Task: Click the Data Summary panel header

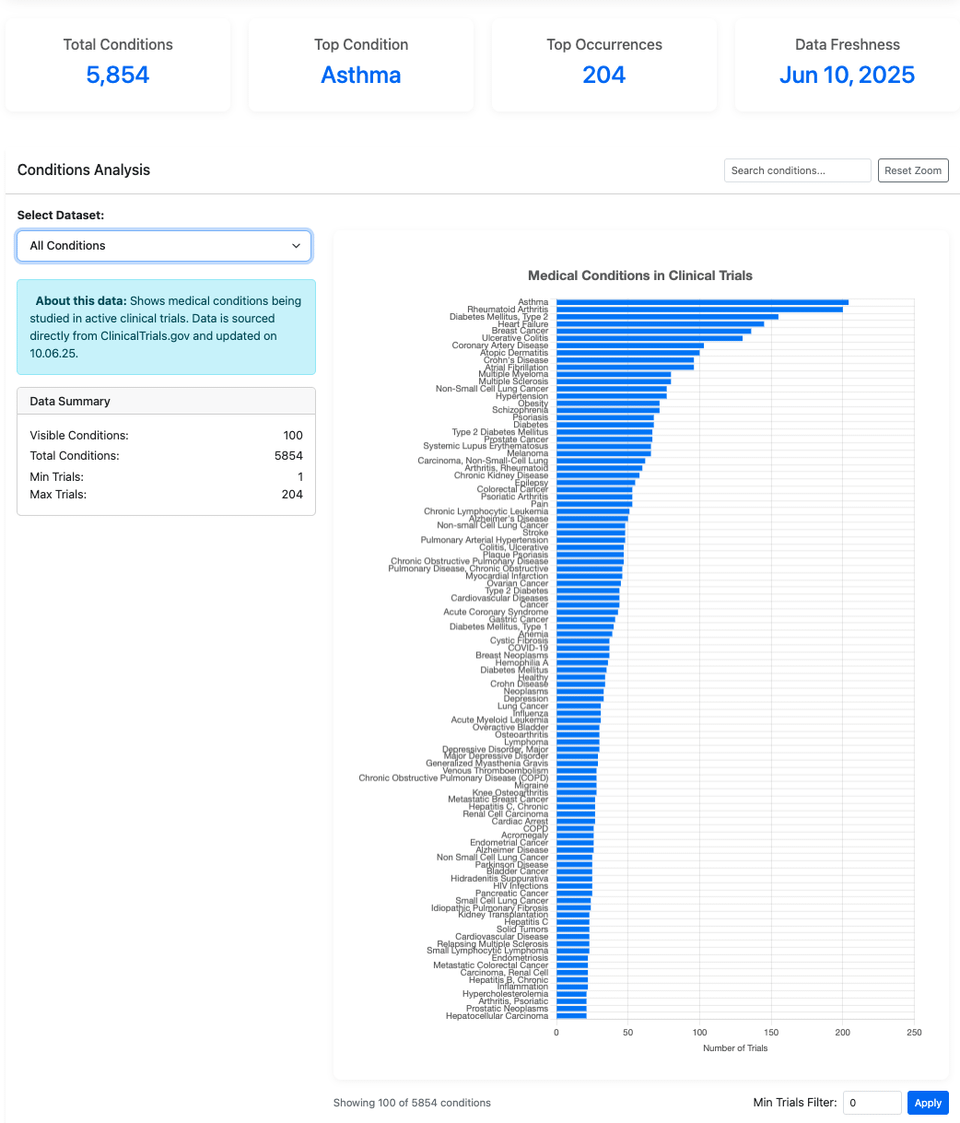Action: (166, 401)
